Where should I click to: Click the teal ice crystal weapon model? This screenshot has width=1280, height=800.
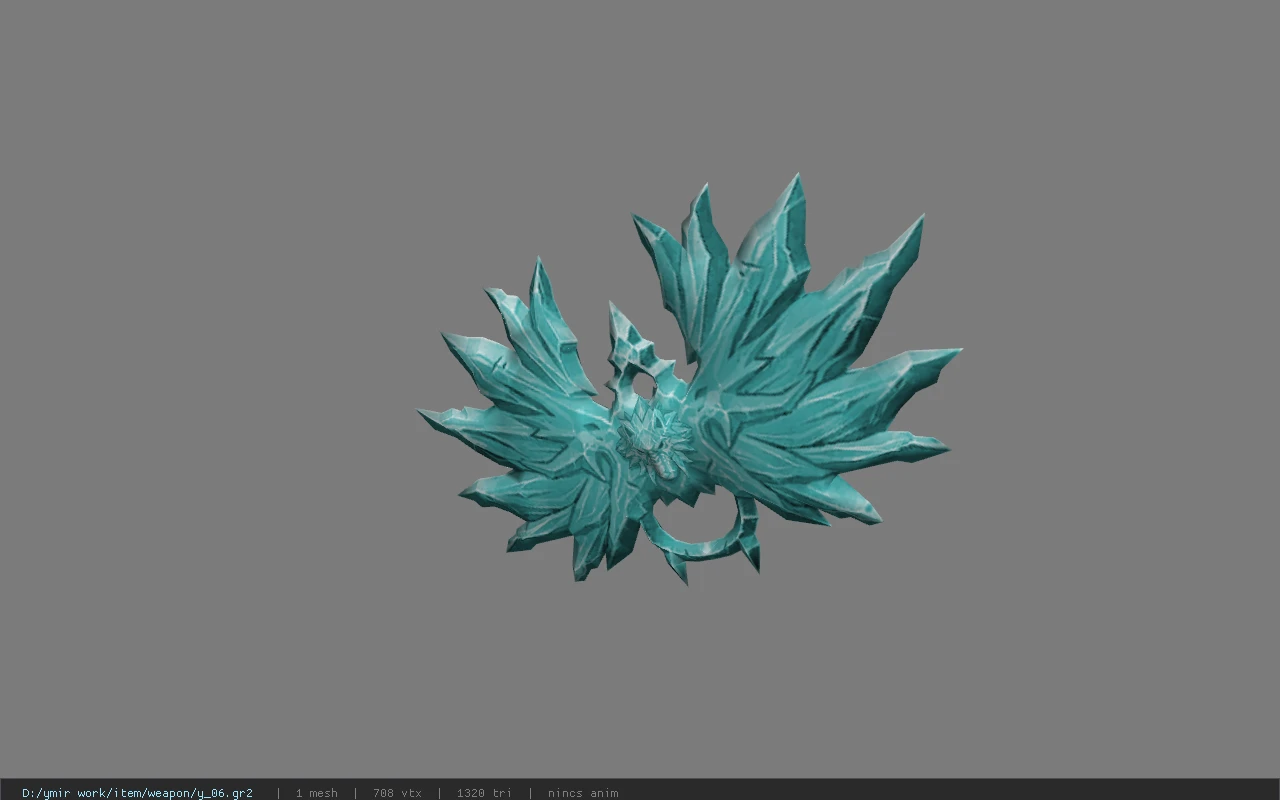pos(690,380)
